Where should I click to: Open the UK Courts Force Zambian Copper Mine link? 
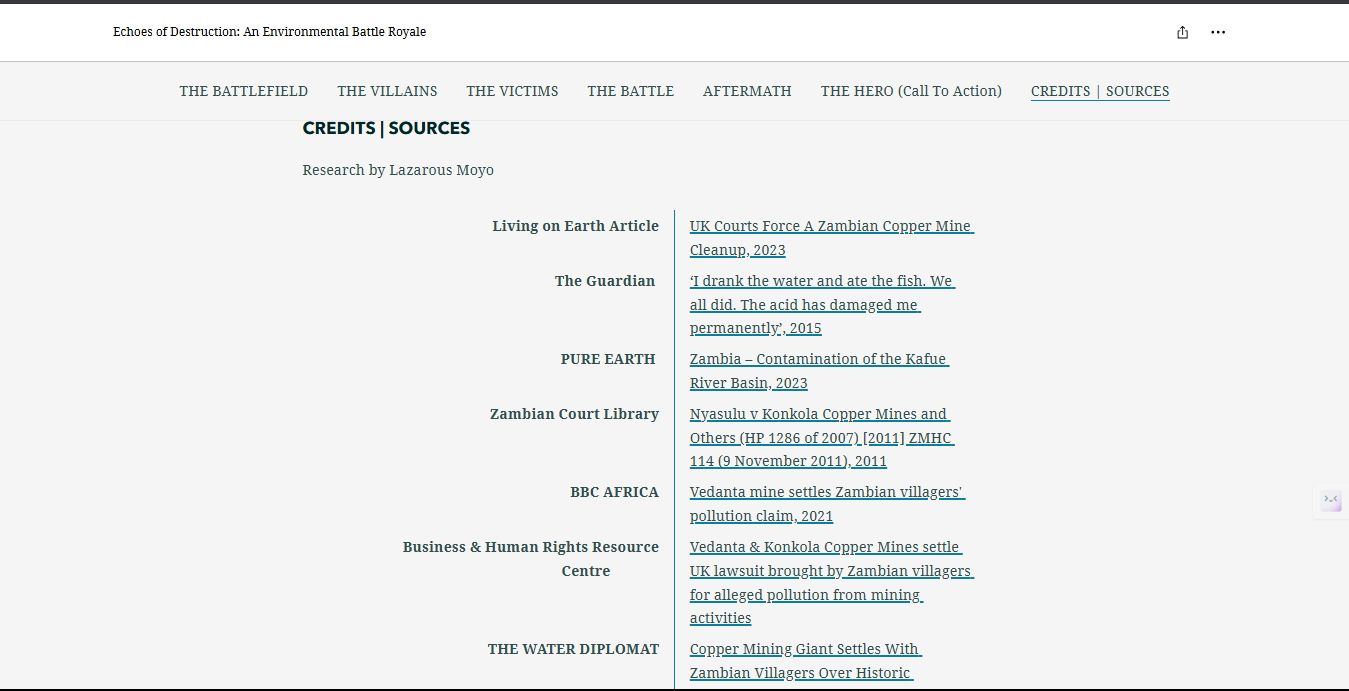[830, 238]
